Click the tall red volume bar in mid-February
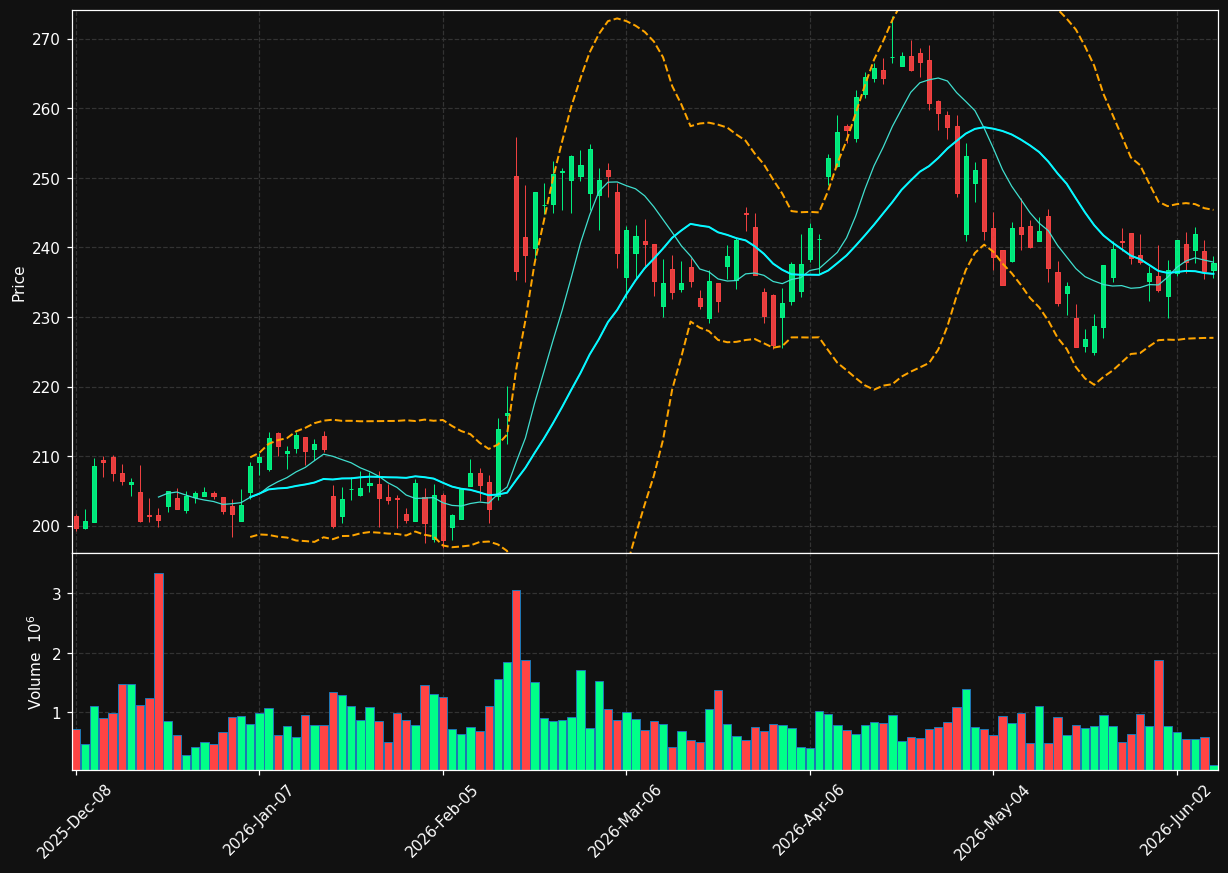1228x873 pixels. (516, 680)
